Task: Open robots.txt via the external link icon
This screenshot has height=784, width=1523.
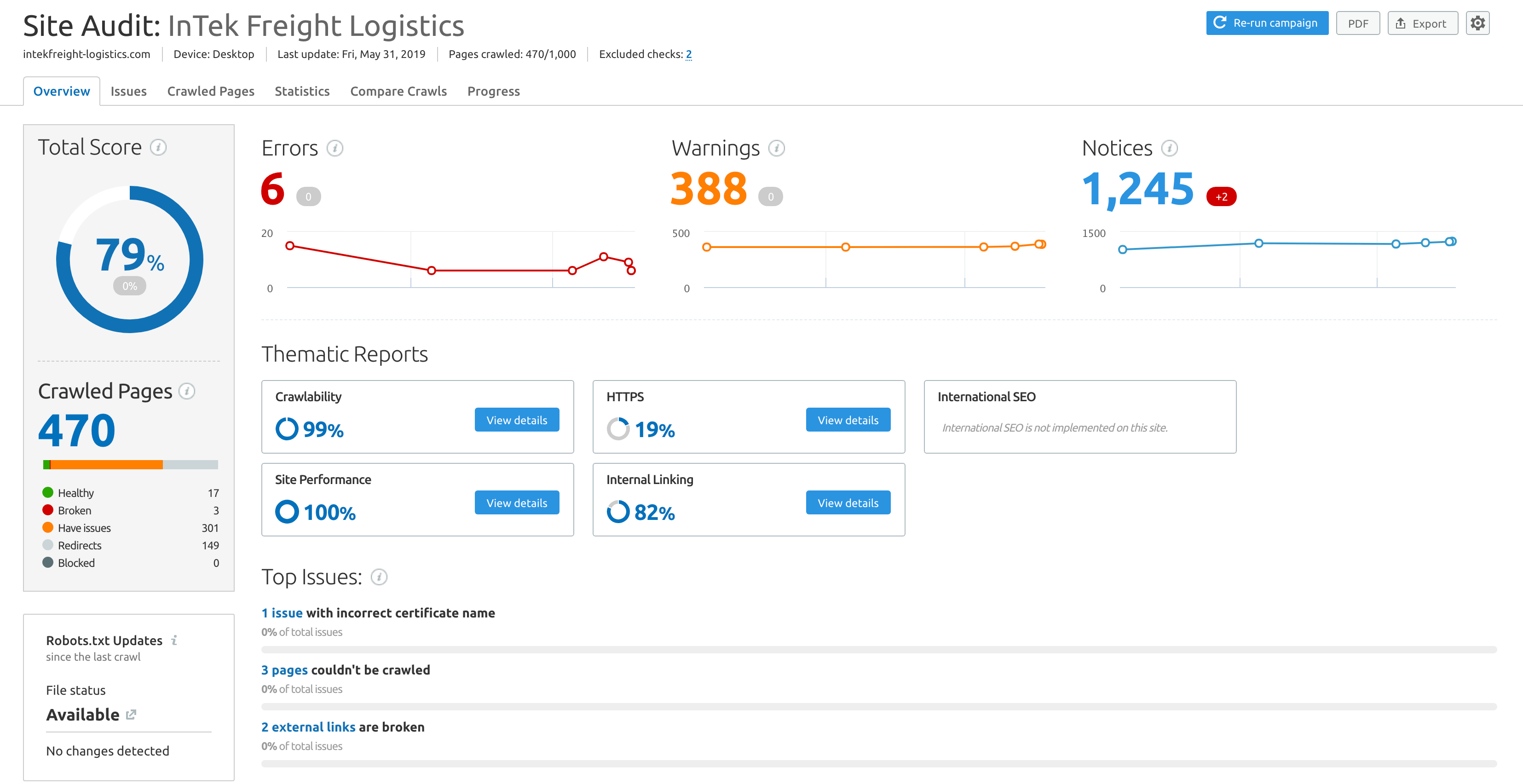Action: pyautogui.click(x=131, y=715)
